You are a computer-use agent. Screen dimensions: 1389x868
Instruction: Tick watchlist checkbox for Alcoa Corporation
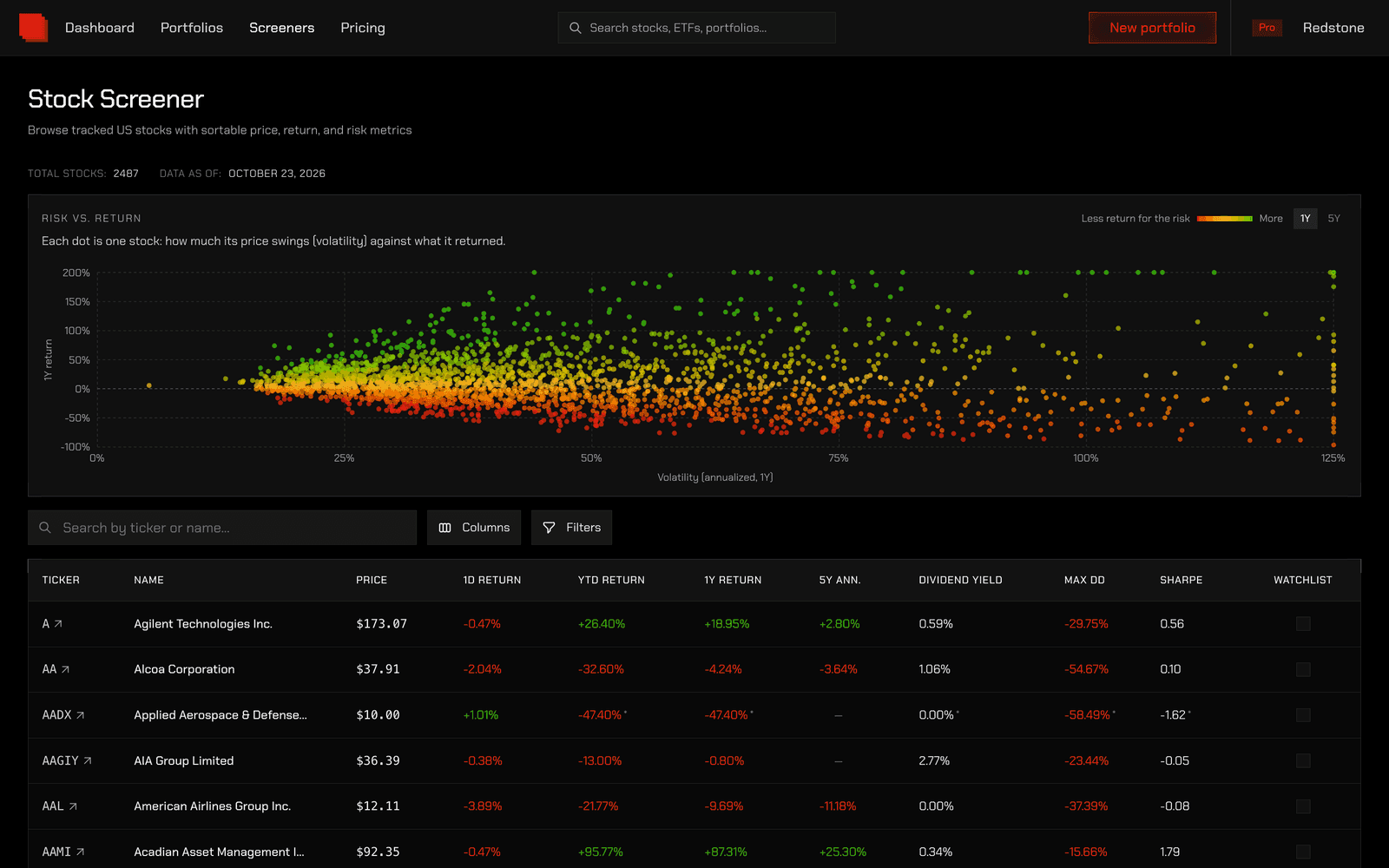[x=1303, y=669]
